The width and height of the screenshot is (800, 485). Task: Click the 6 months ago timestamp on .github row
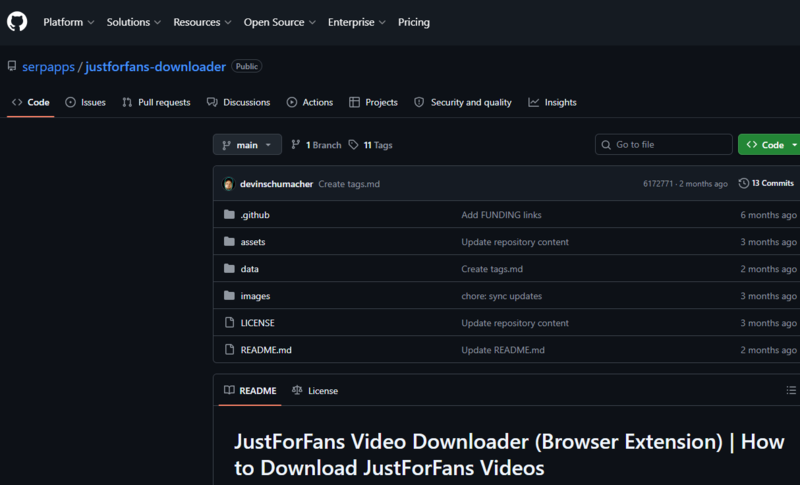[x=768, y=215]
